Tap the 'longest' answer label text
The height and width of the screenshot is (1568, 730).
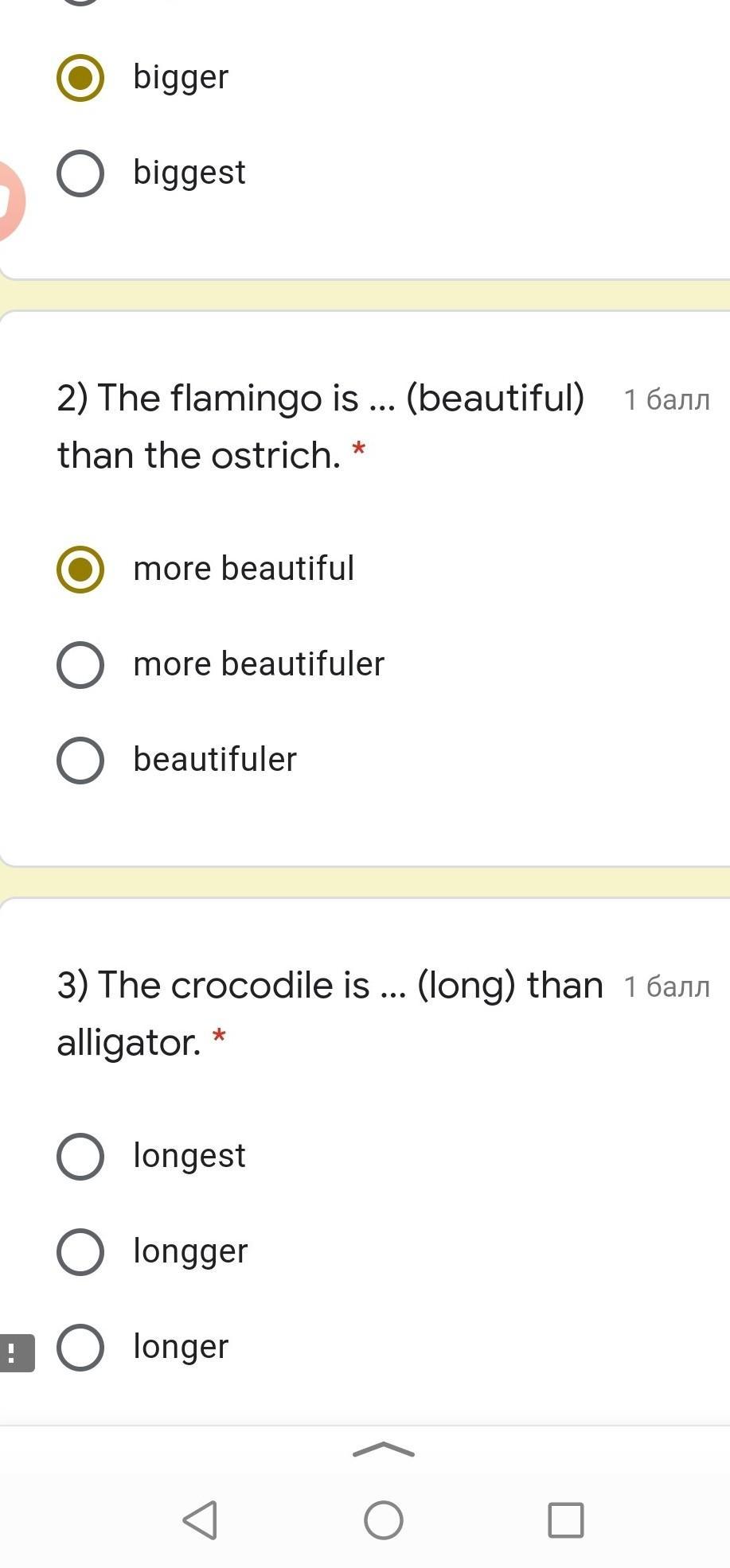click(x=189, y=1156)
